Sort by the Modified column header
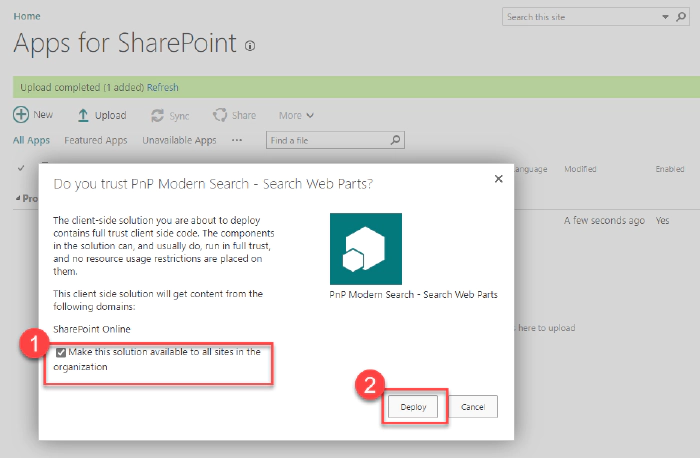The image size is (700, 458). (580, 169)
